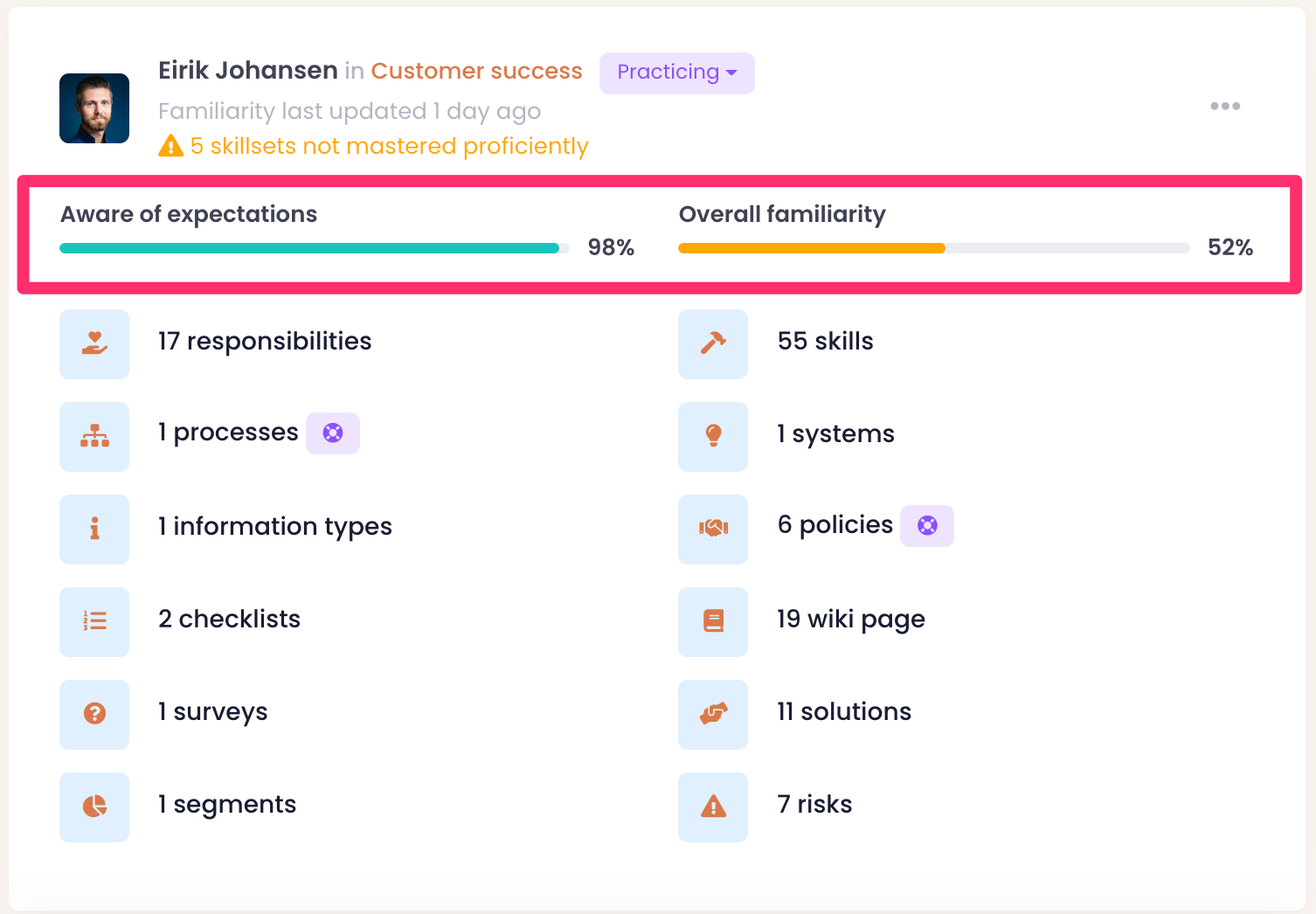Click the information types icon
This screenshot has width=1316, height=914.
pos(94,529)
